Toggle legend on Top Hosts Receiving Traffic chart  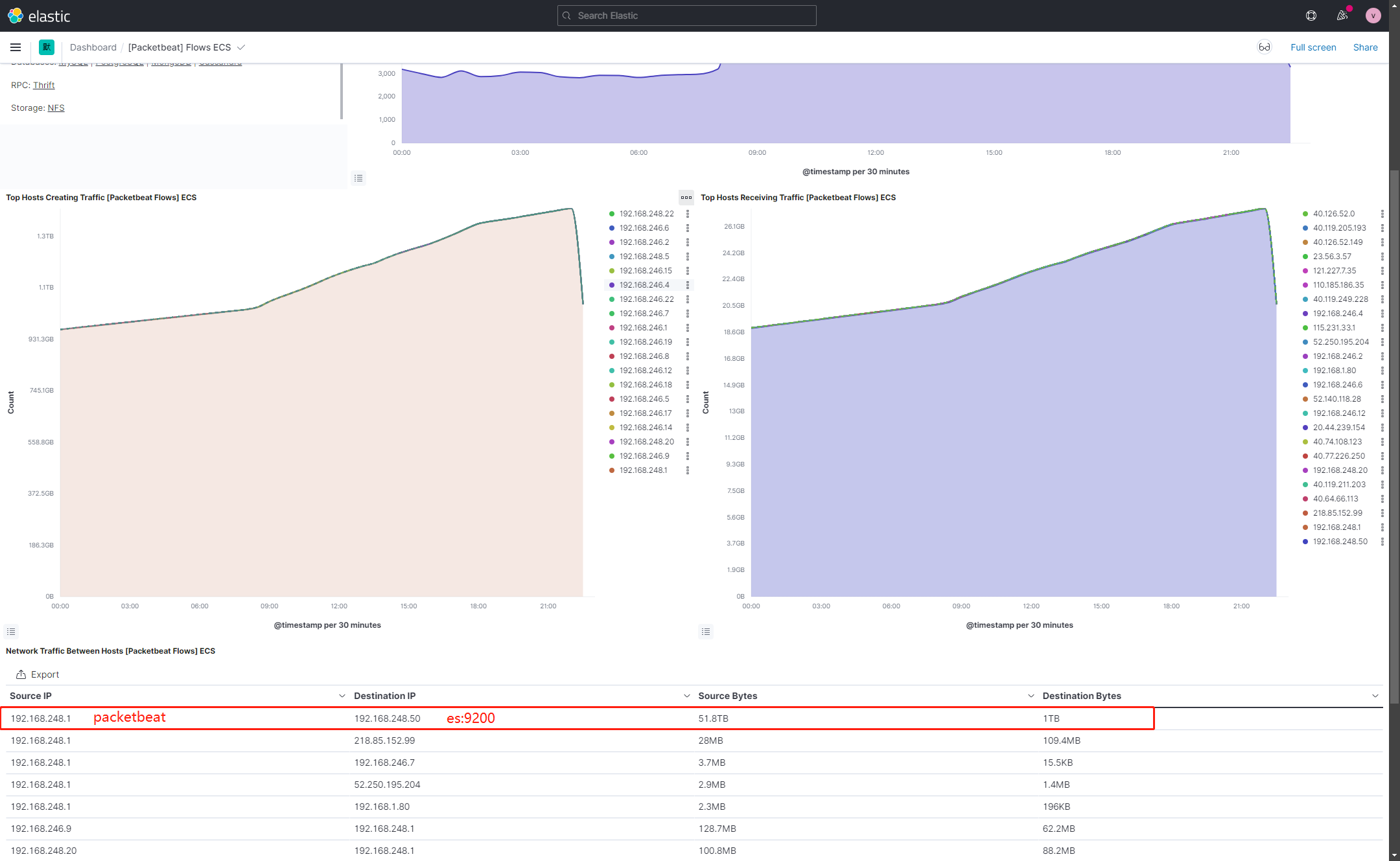[x=706, y=632]
